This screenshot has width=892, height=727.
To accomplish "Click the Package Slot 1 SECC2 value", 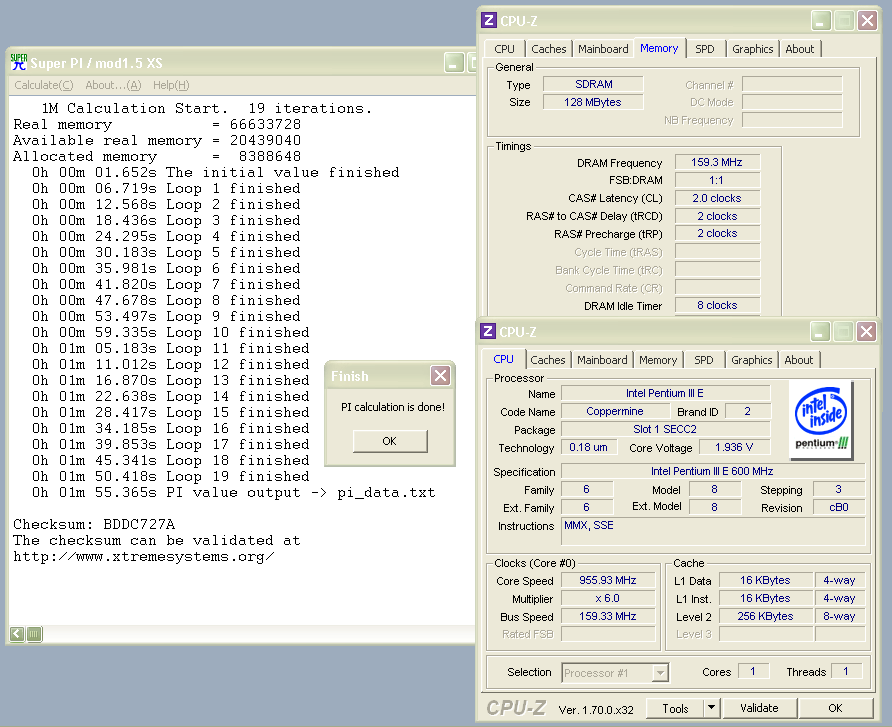I will [x=665, y=429].
